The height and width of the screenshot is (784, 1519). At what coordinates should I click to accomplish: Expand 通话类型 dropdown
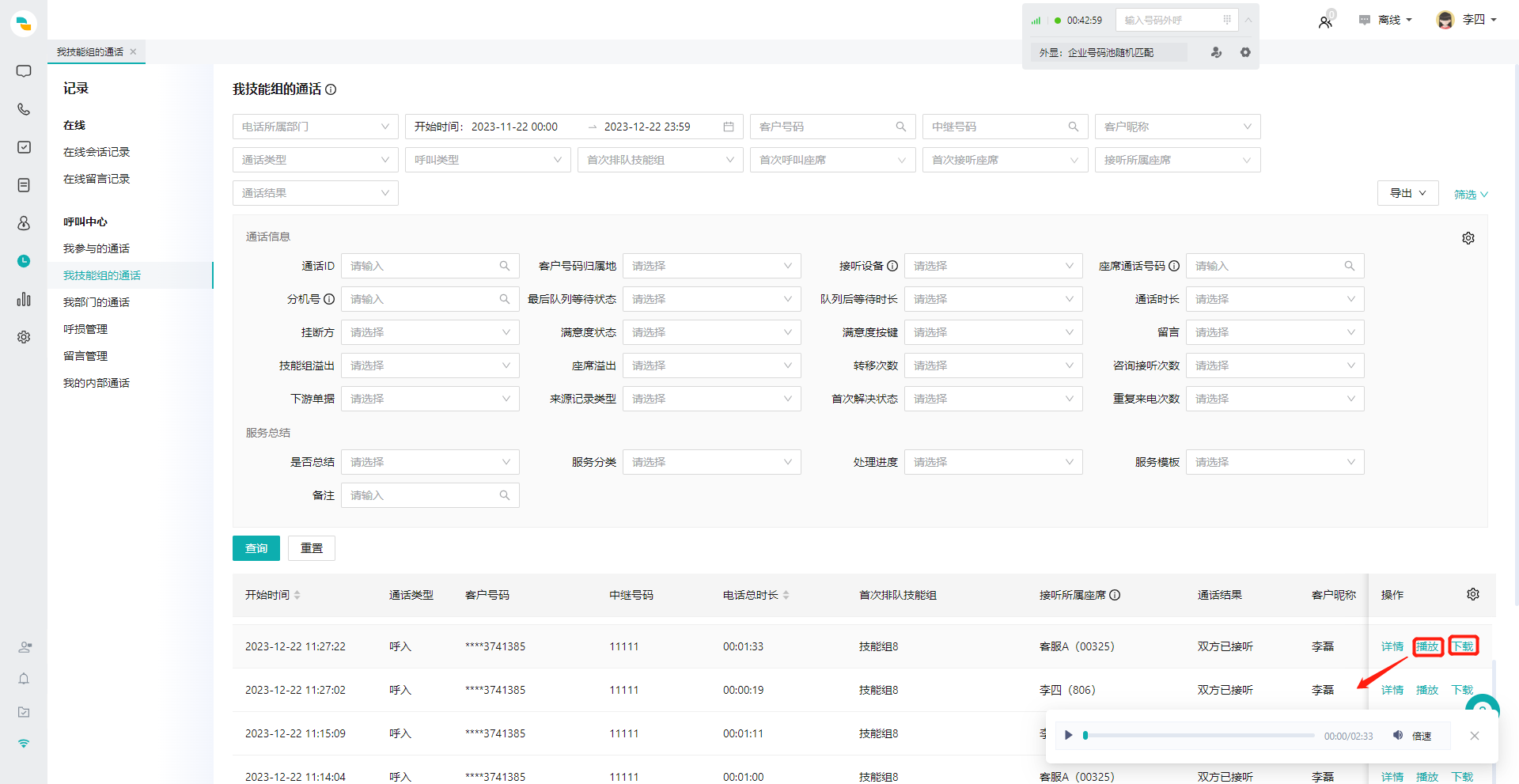316,160
